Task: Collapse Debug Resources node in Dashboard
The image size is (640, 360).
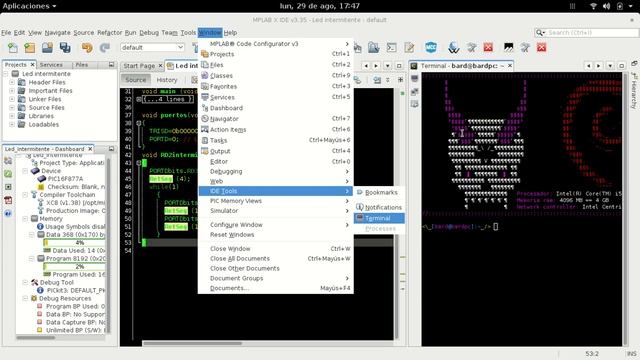Action: click(25, 298)
